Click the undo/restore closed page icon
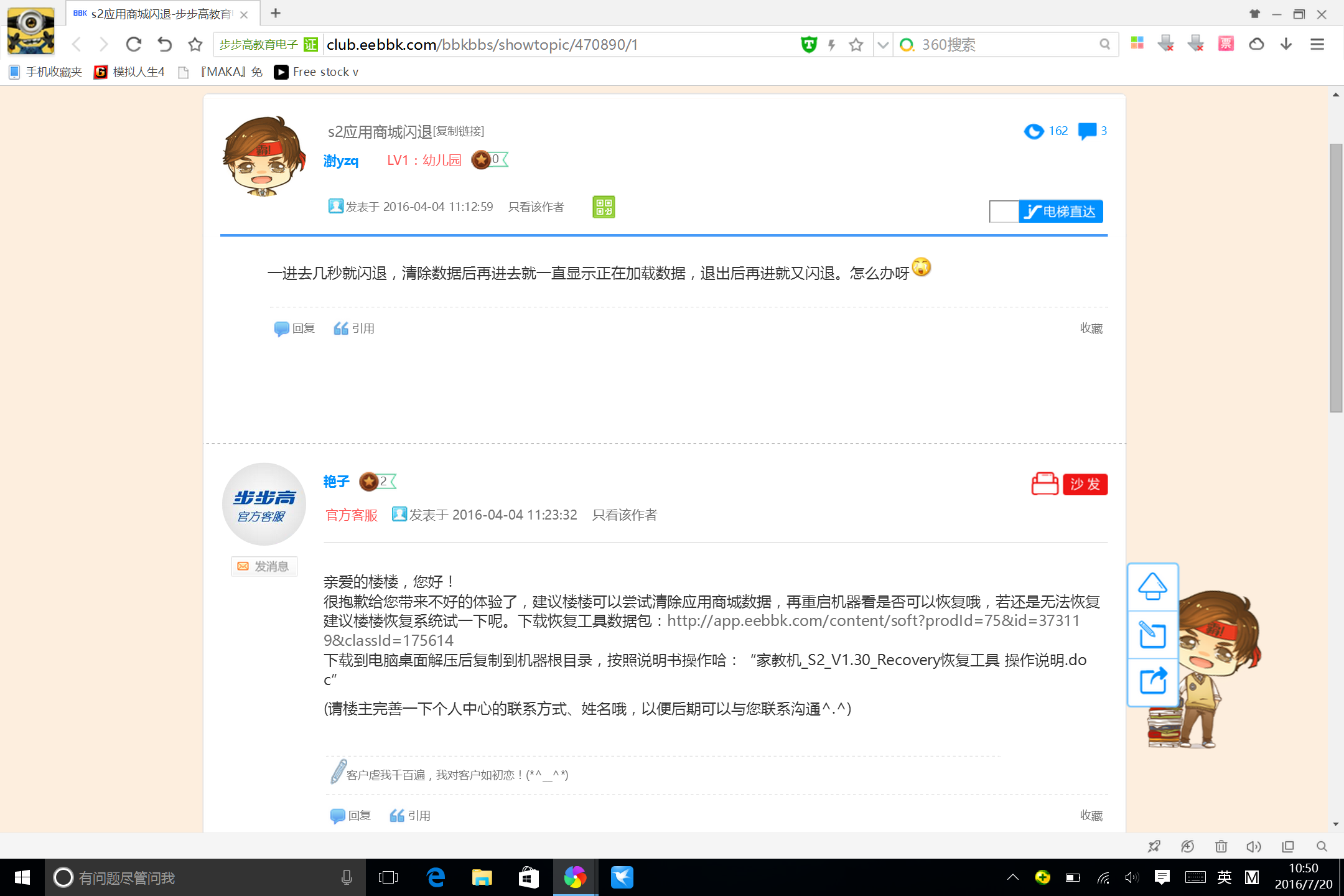The width and height of the screenshot is (1344, 896). (164, 44)
